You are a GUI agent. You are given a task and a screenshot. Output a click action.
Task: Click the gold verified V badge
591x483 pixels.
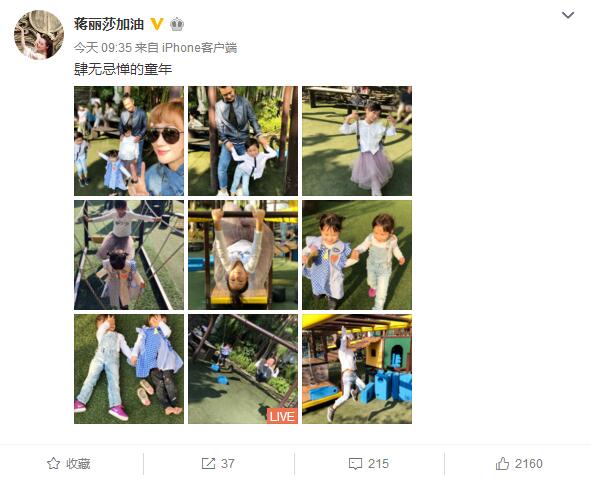(x=157, y=24)
